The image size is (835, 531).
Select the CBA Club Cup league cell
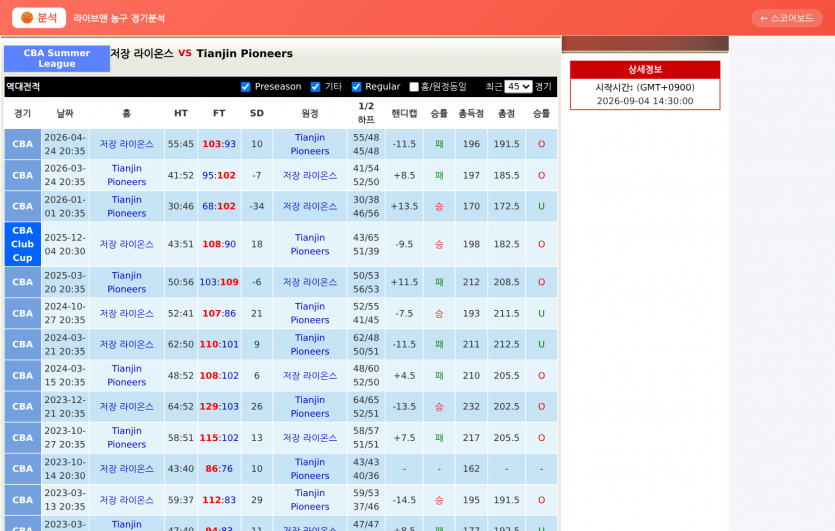(22, 244)
